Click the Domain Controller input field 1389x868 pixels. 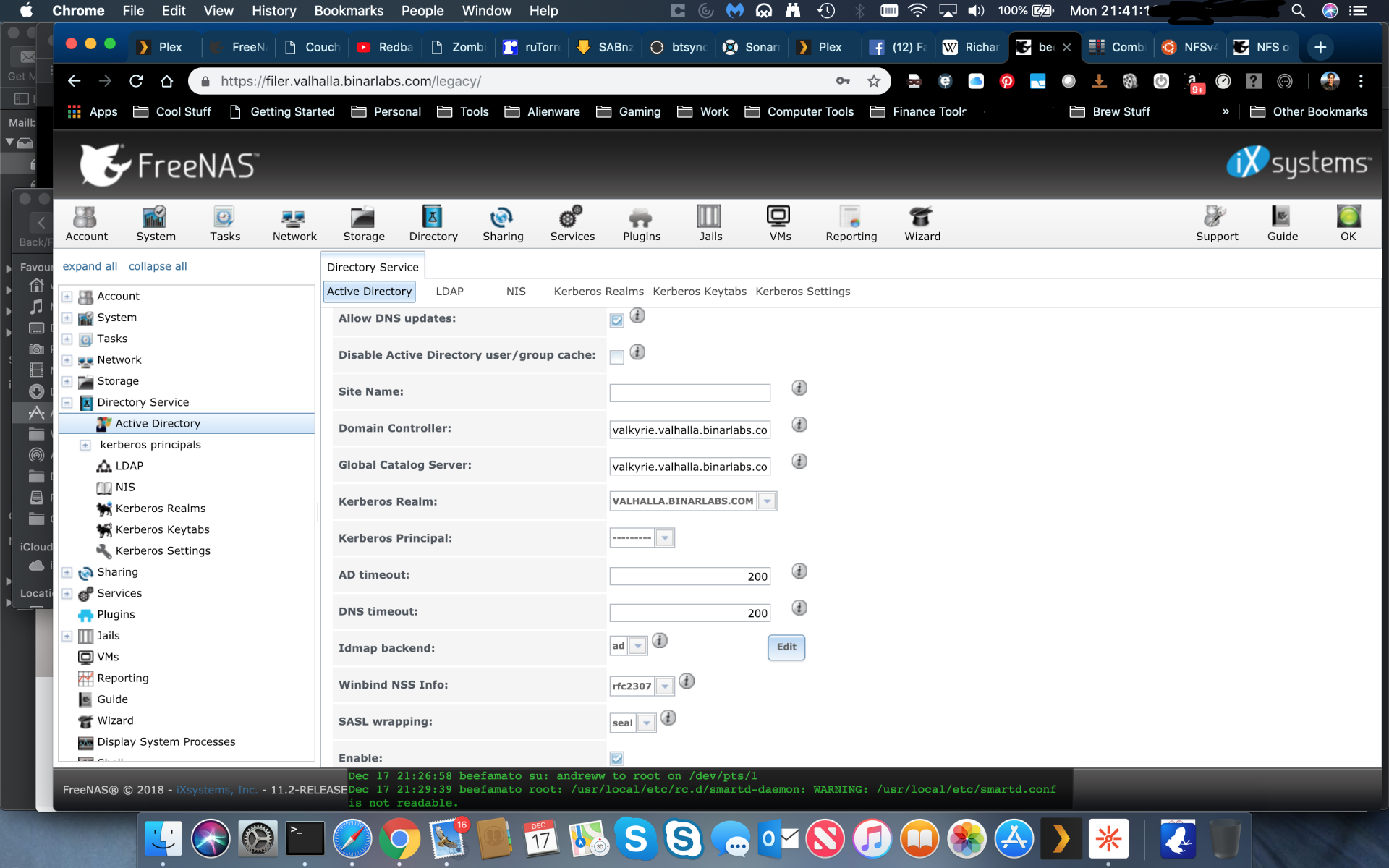(690, 430)
